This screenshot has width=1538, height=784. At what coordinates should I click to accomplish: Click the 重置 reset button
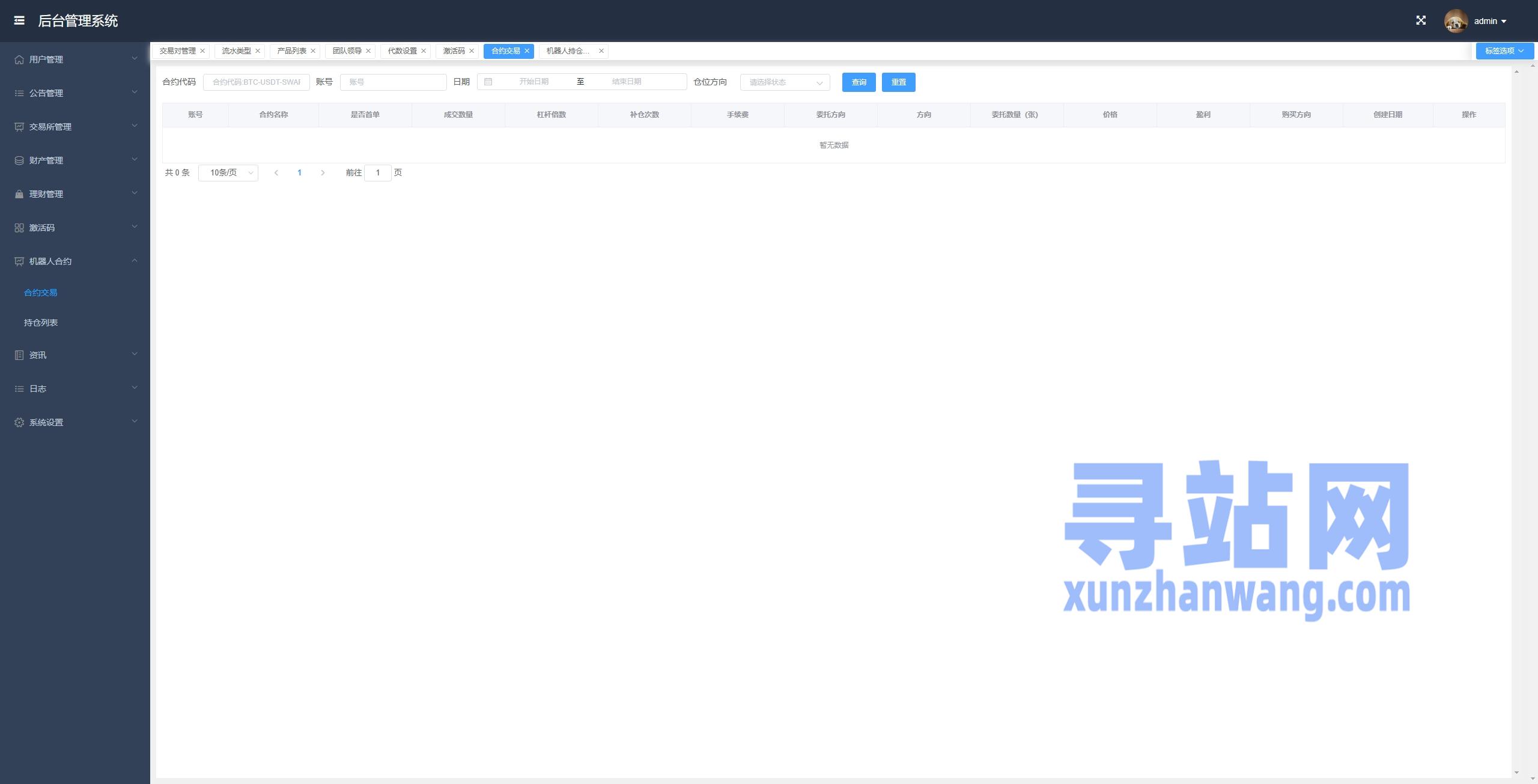[x=899, y=82]
